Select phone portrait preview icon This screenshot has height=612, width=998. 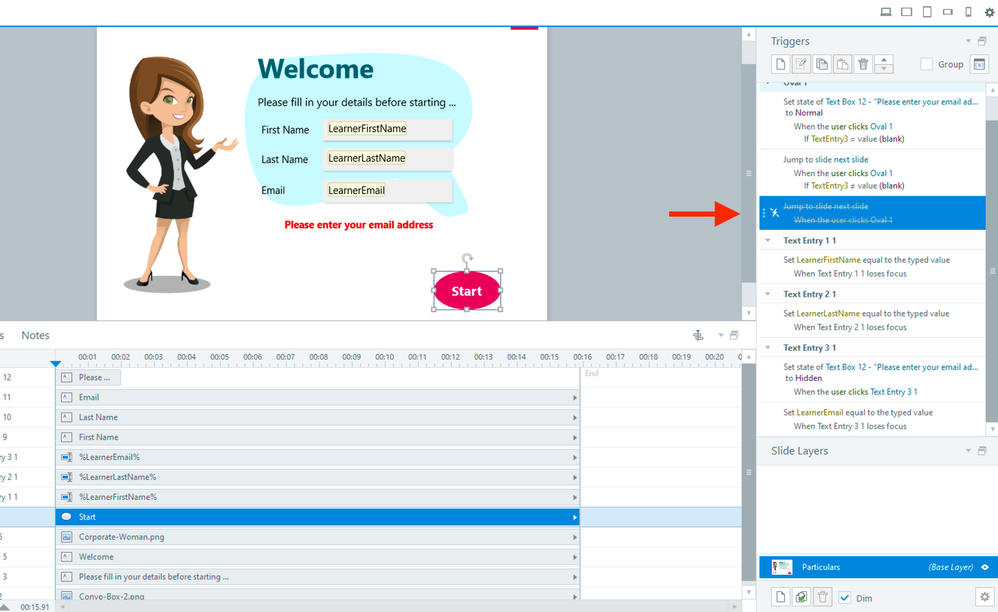coord(968,11)
